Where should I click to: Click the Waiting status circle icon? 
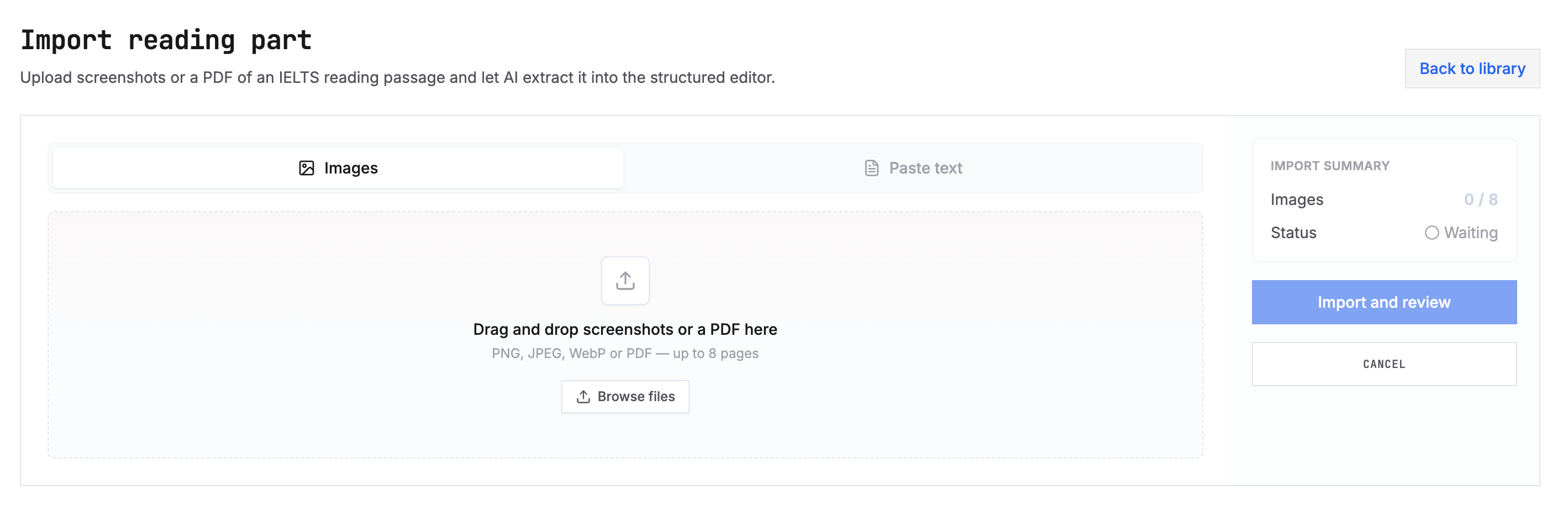click(x=1432, y=233)
